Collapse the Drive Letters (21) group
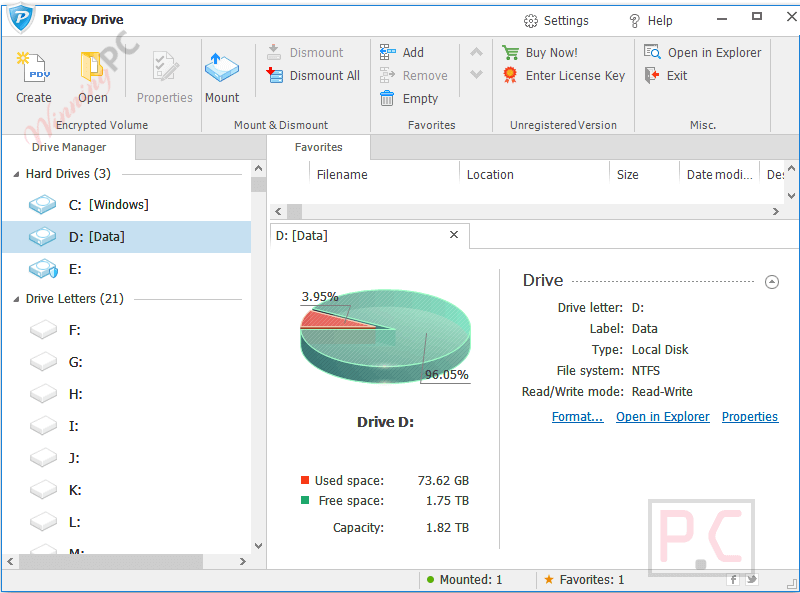This screenshot has width=800, height=593. point(16,299)
